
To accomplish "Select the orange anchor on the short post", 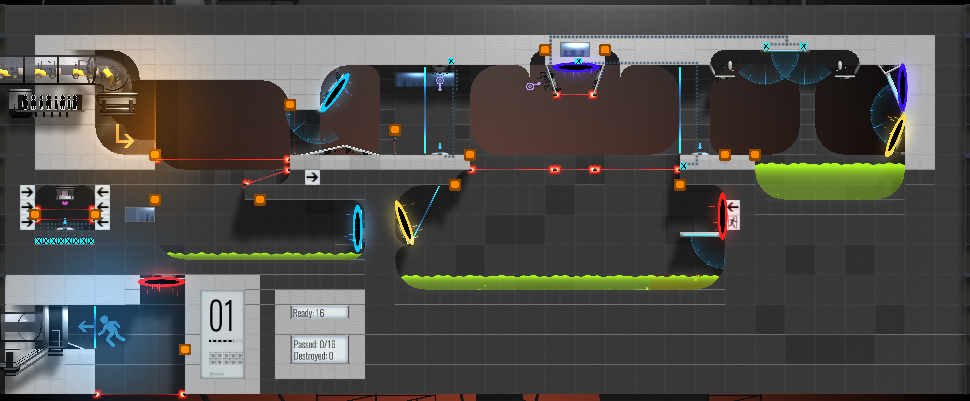I will click(395, 130).
